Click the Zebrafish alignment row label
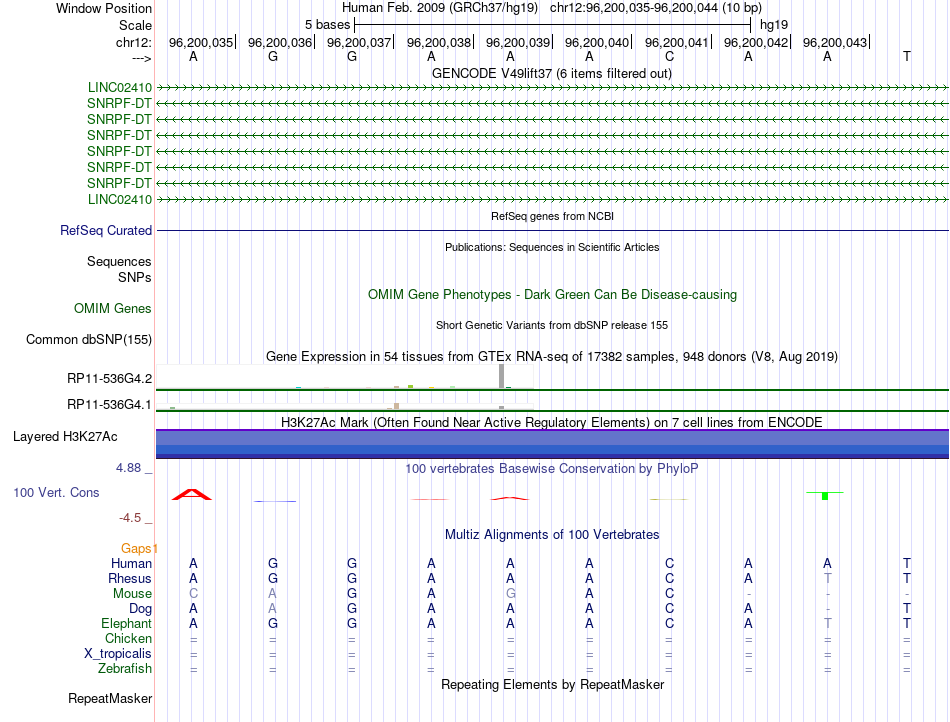The height and width of the screenshot is (722, 950). click(x=125, y=669)
